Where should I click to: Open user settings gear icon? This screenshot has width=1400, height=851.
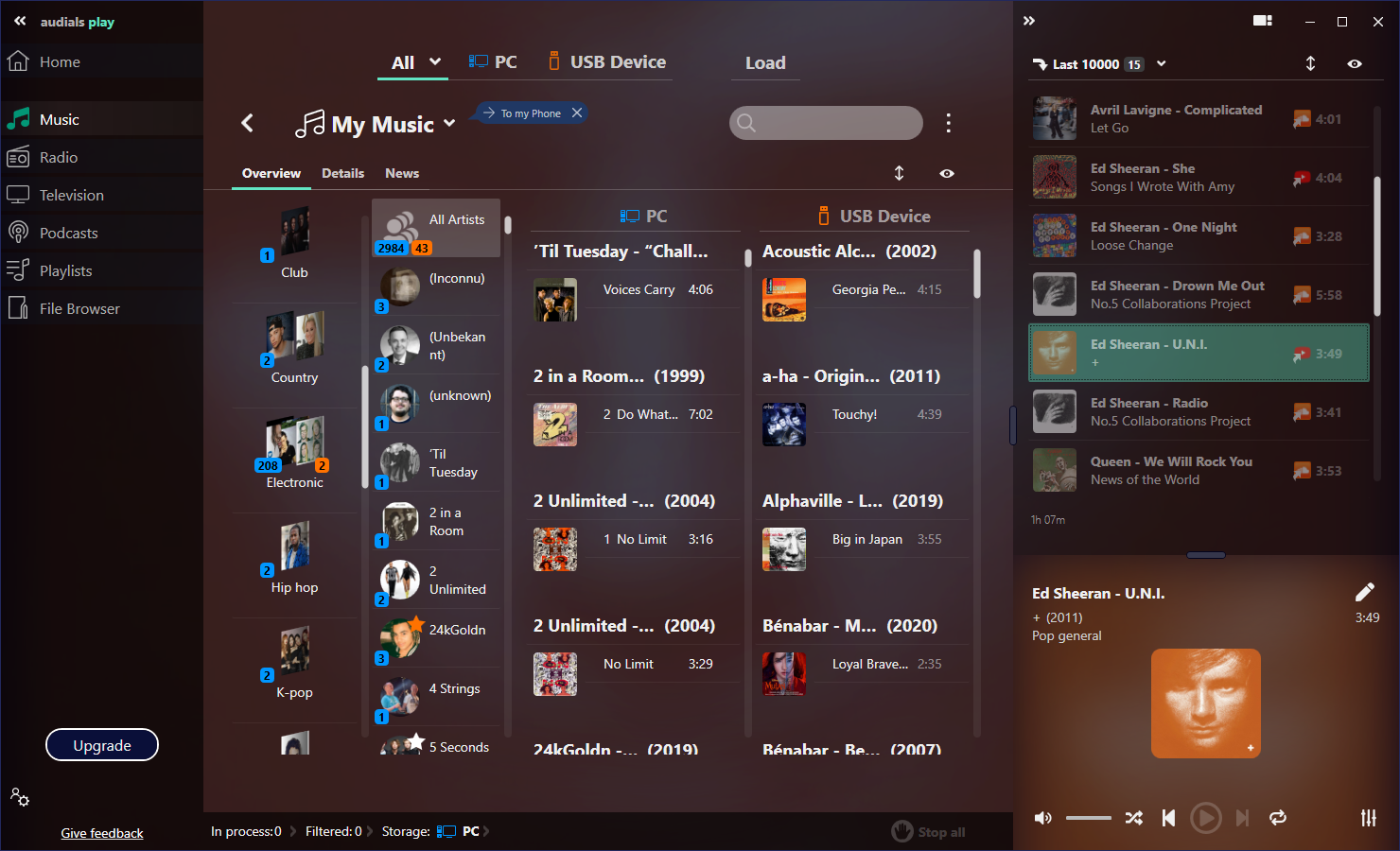click(x=20, y=797)
